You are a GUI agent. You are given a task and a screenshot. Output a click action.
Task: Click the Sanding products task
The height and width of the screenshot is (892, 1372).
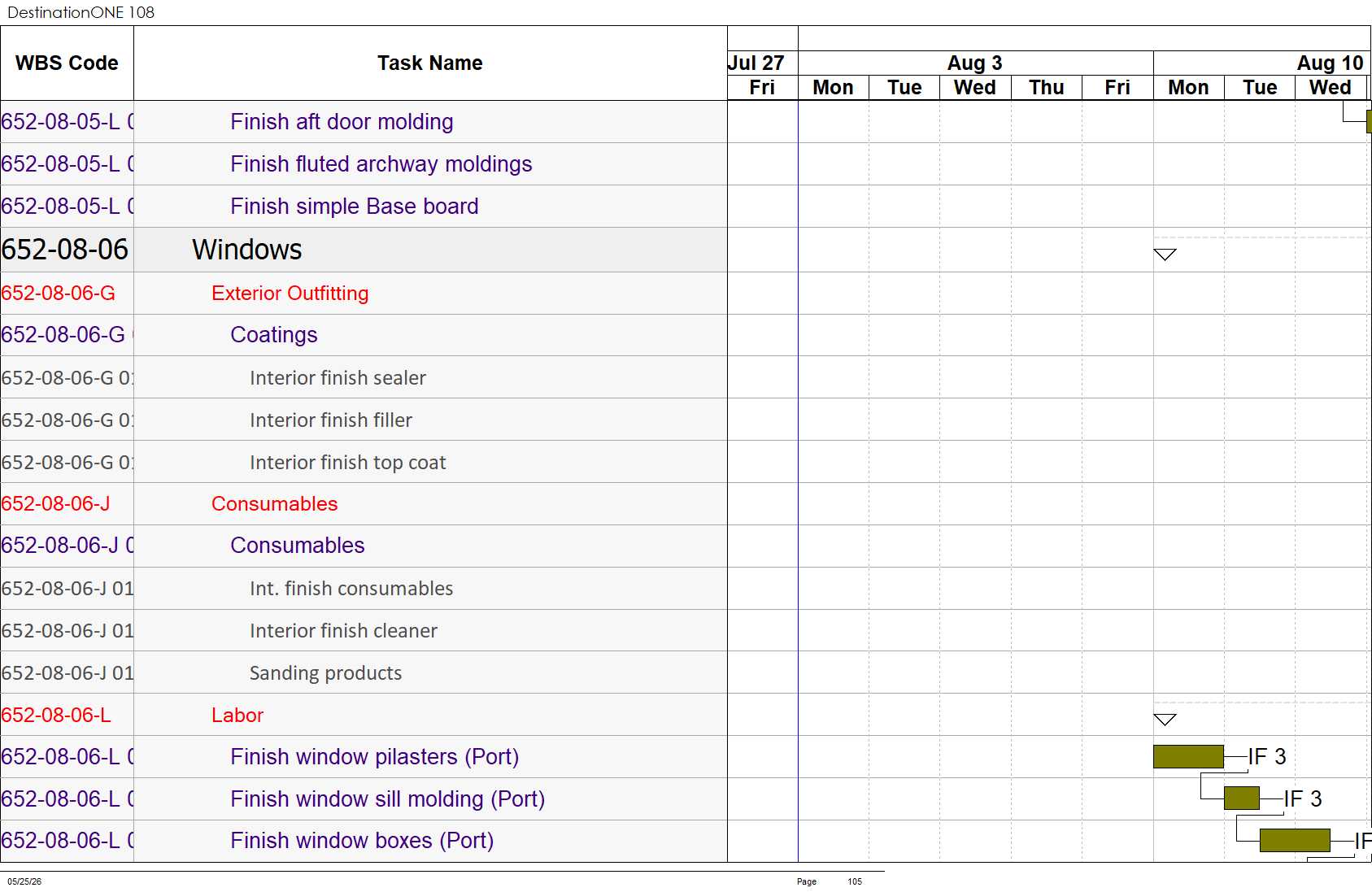point(325,673)
